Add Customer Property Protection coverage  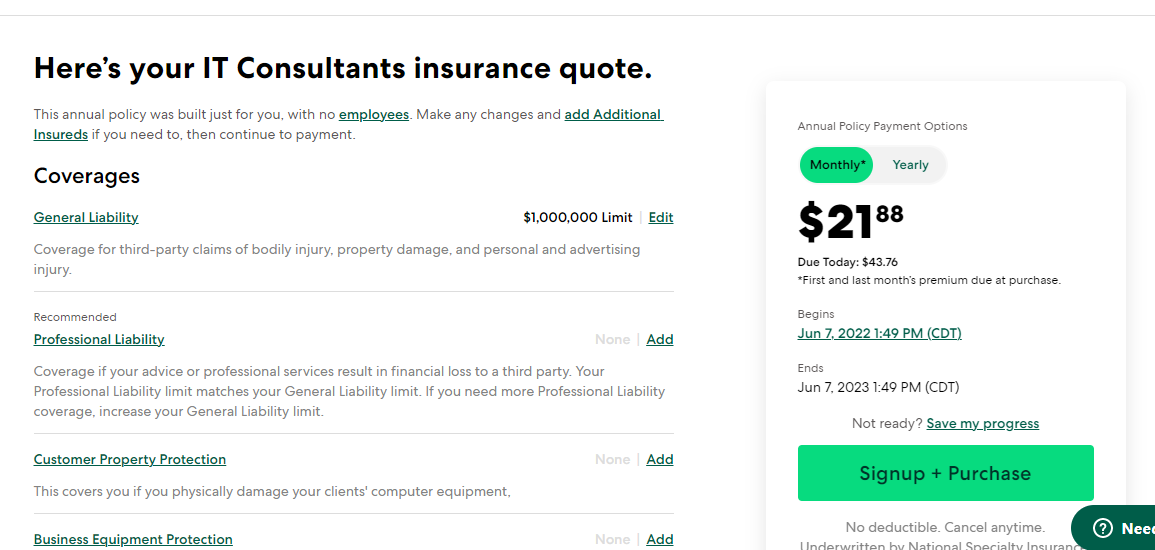[x=659, y=459]
